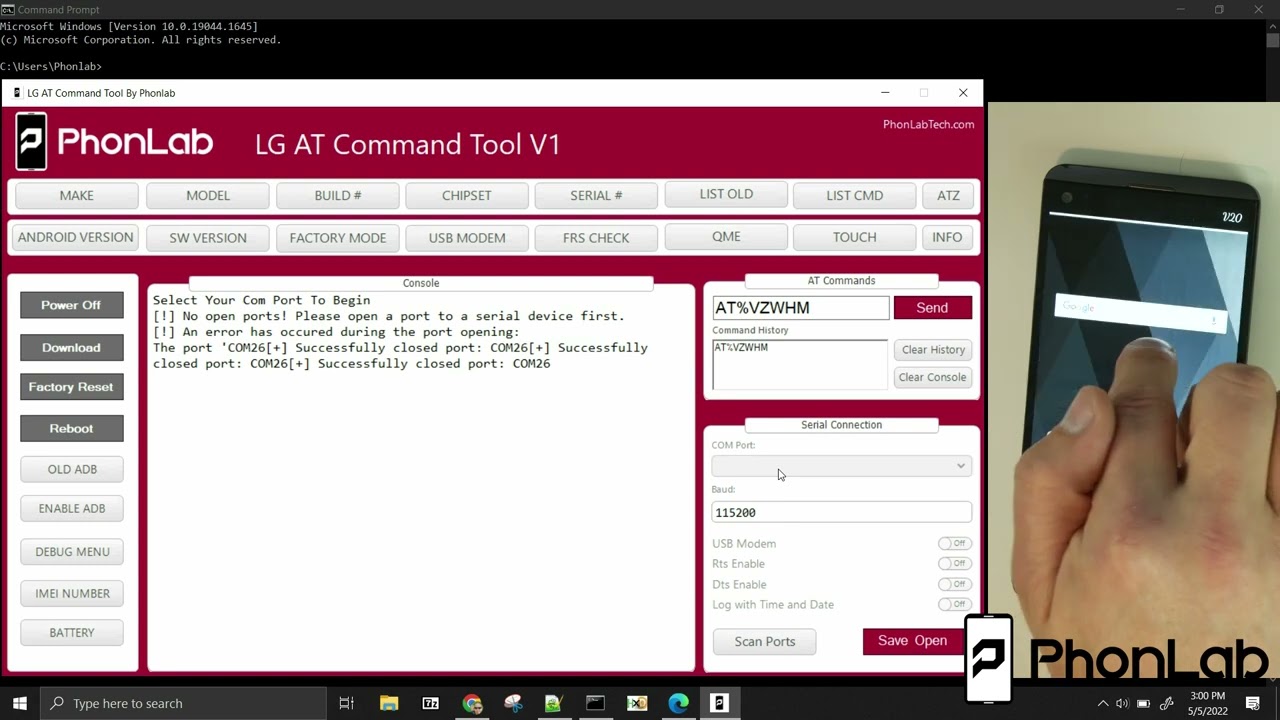
Task: Check the battery status tray icon
Action: point(1144,703)
